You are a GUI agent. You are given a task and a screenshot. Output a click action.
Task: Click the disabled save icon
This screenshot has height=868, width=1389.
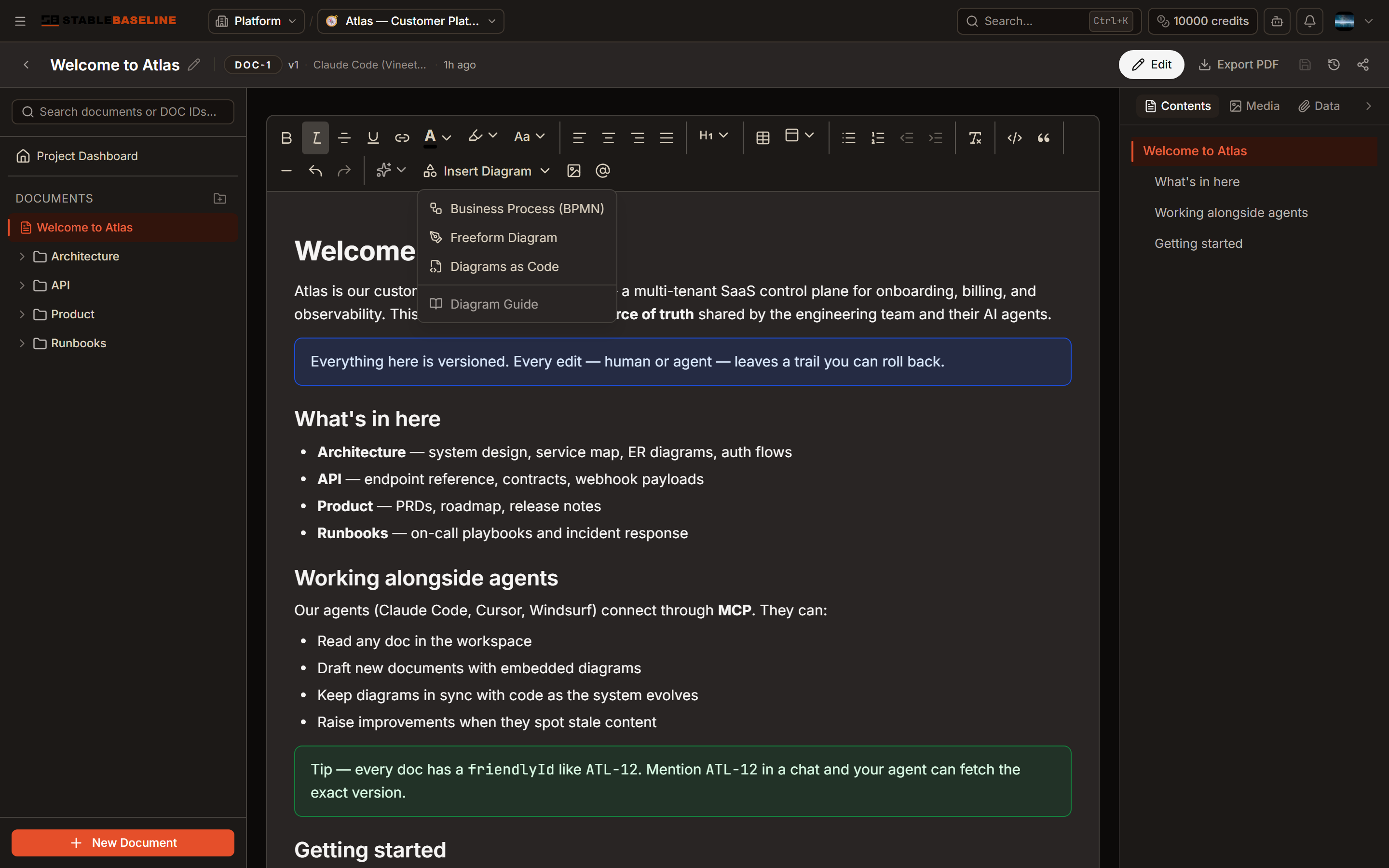1305,65
